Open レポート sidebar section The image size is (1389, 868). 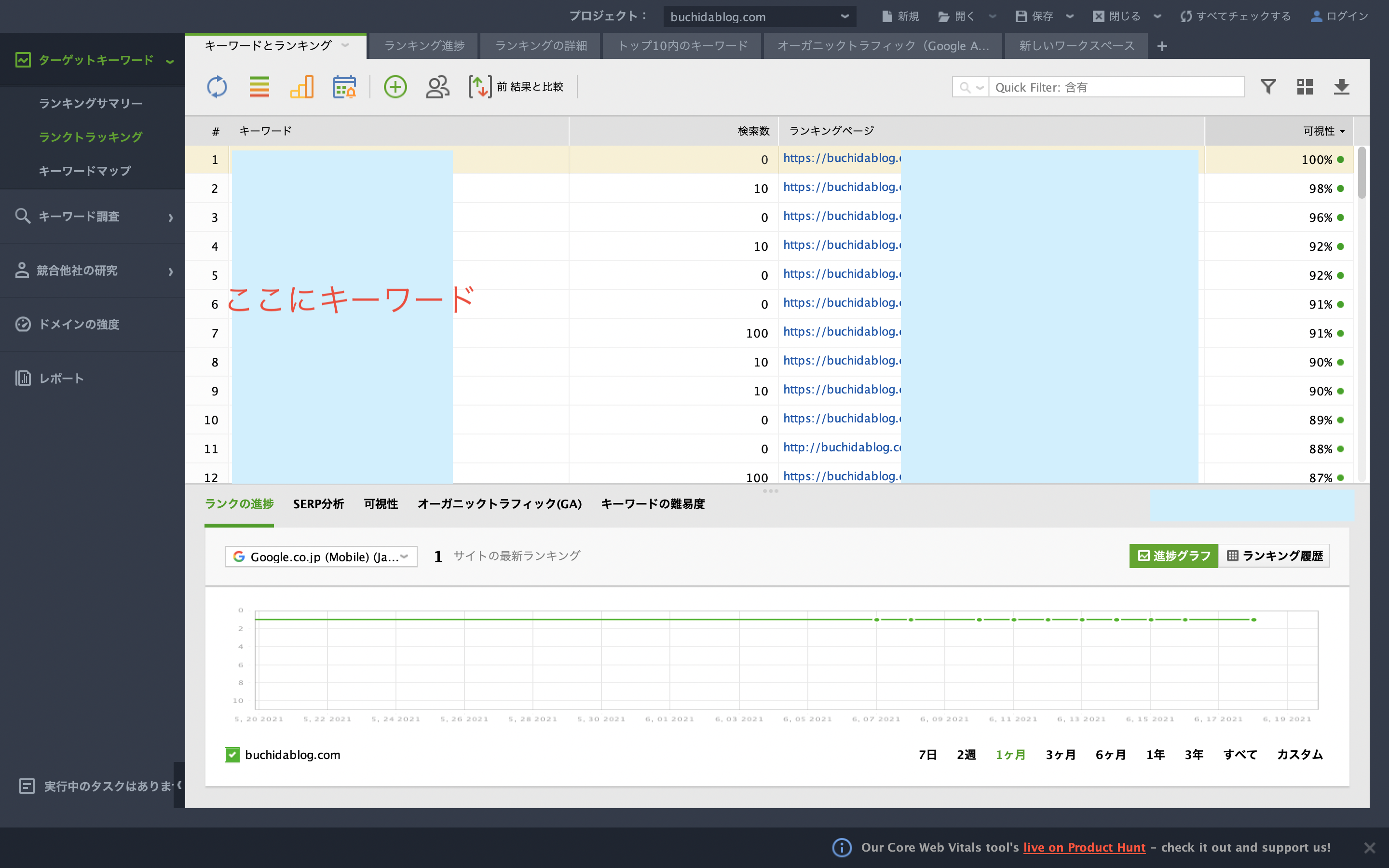93,379
